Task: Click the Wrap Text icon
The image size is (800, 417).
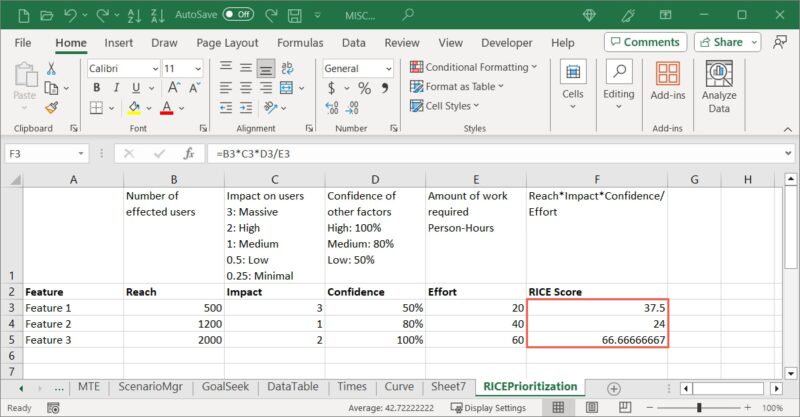Action: (x=287, y=68)
